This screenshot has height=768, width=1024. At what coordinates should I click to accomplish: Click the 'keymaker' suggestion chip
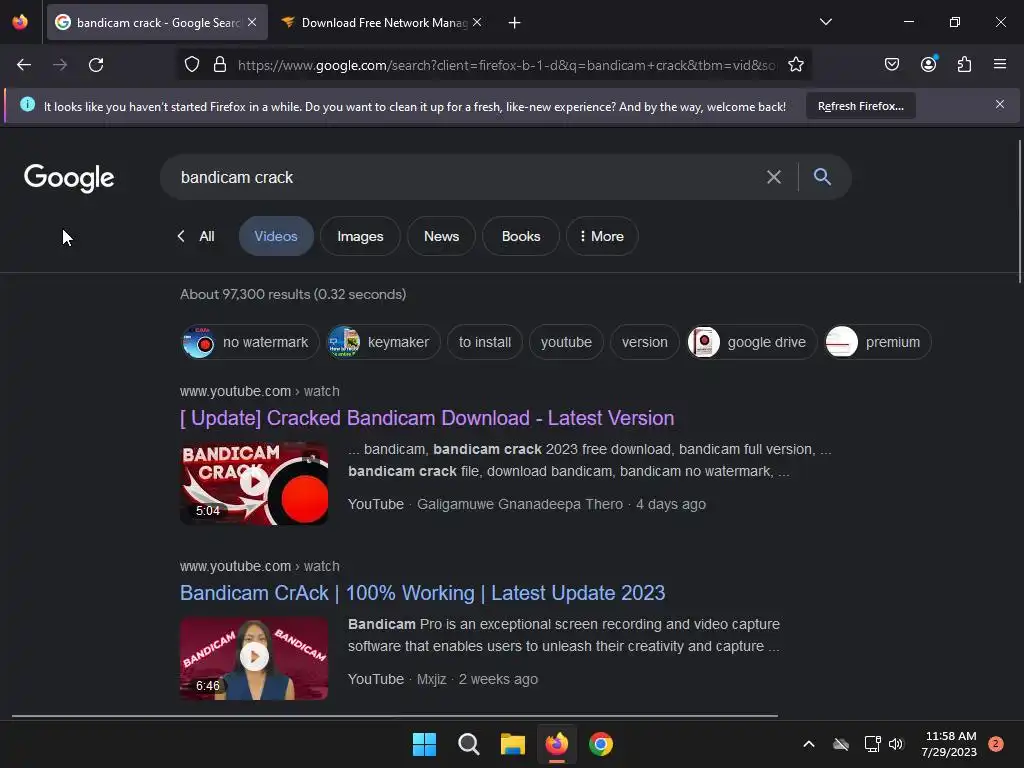tap(383, 342)
